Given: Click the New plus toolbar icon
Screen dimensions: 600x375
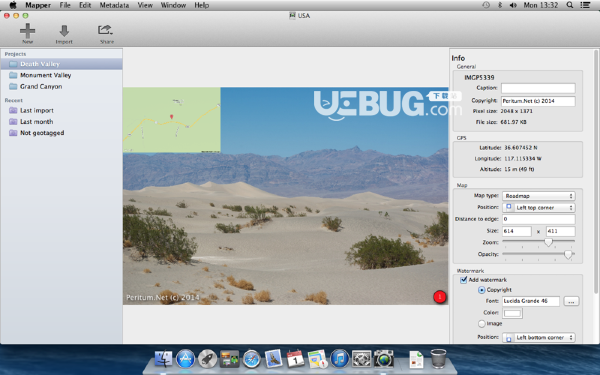Looking at the screenshot, I should click(28, 31).
